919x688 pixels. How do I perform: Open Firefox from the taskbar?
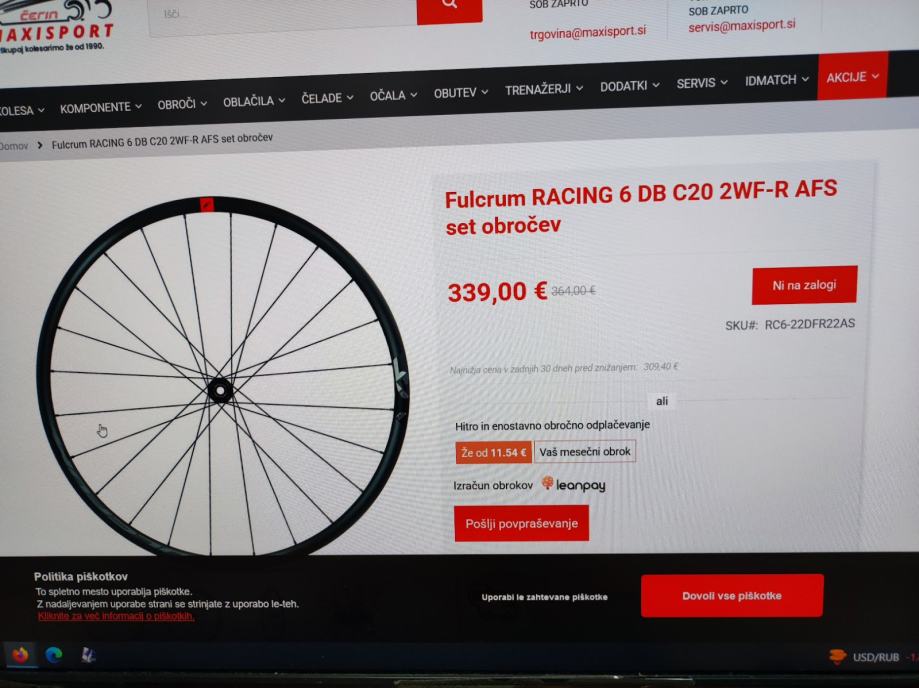(20, 654)
